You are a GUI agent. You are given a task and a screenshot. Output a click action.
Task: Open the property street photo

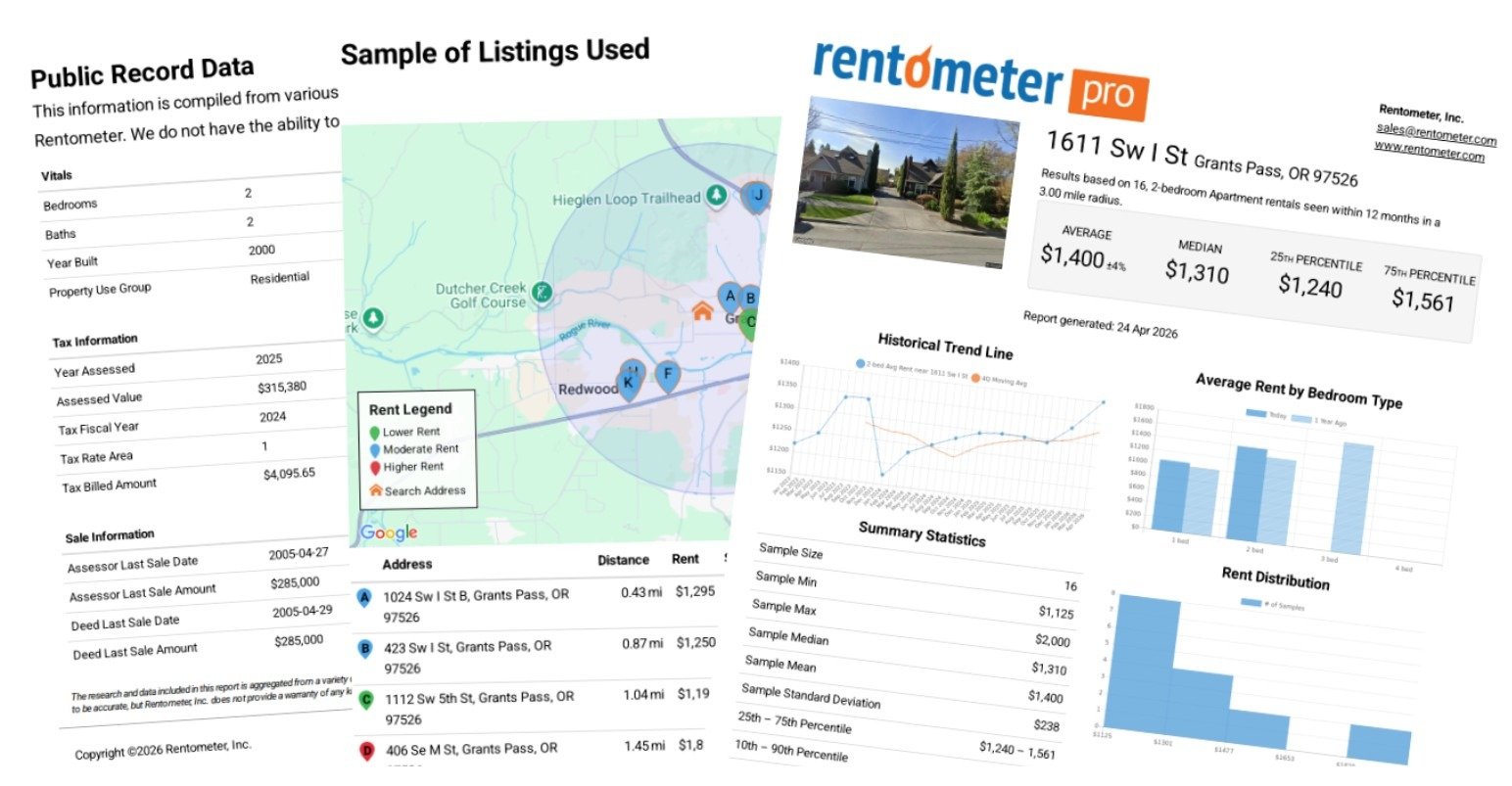pos(906,181)
